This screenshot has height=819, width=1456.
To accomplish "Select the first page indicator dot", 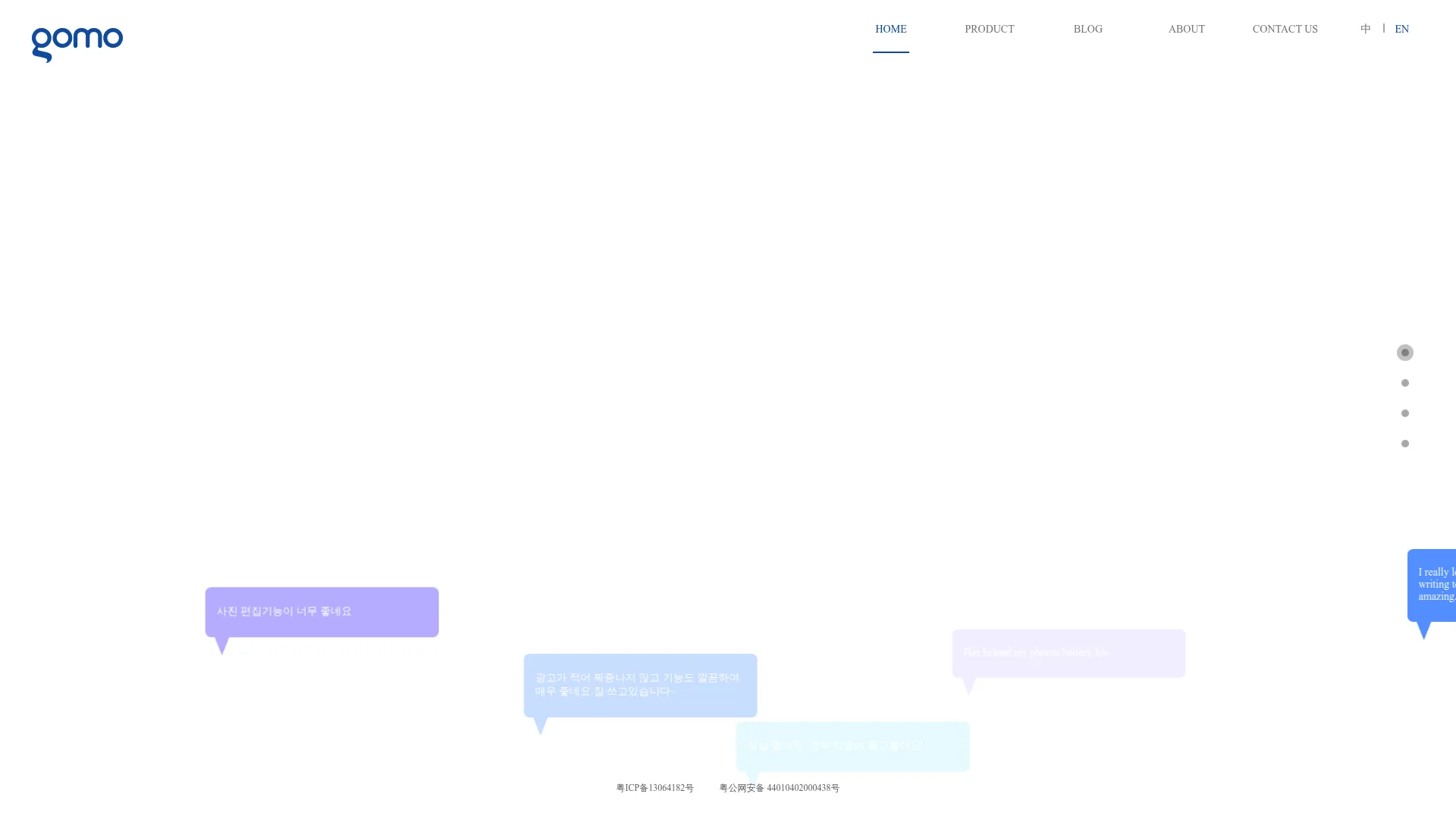I will pyautogui.click(x=1404, y=353).
